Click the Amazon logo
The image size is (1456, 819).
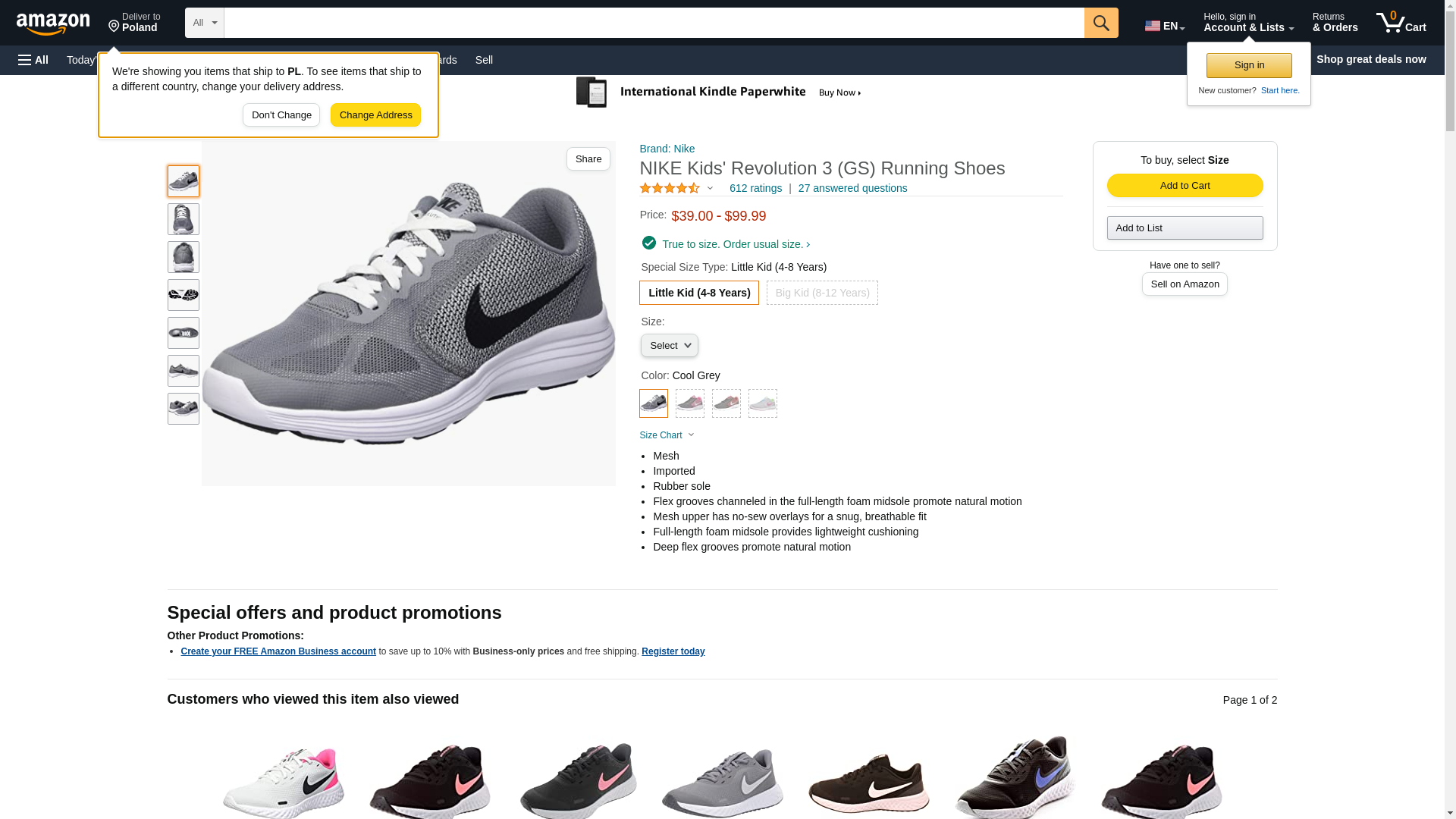[53, 24]
